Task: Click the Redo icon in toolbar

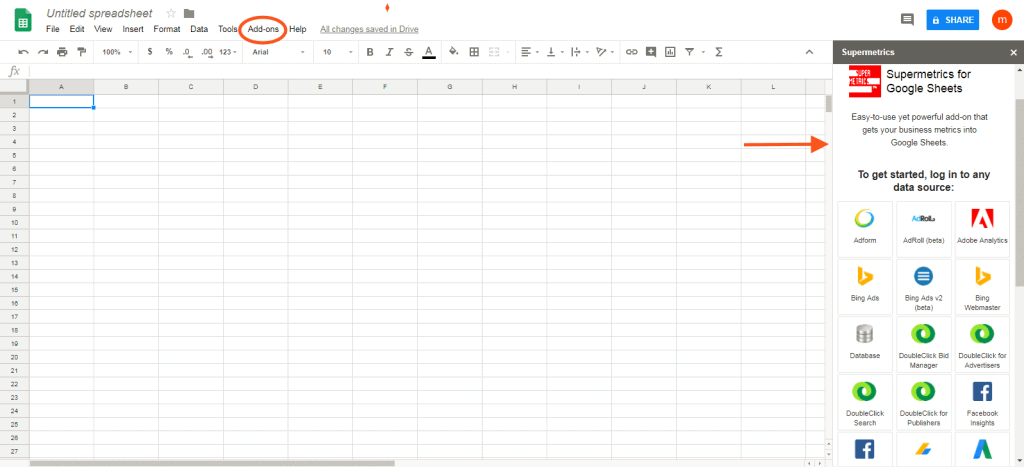Action: [43, 52]
